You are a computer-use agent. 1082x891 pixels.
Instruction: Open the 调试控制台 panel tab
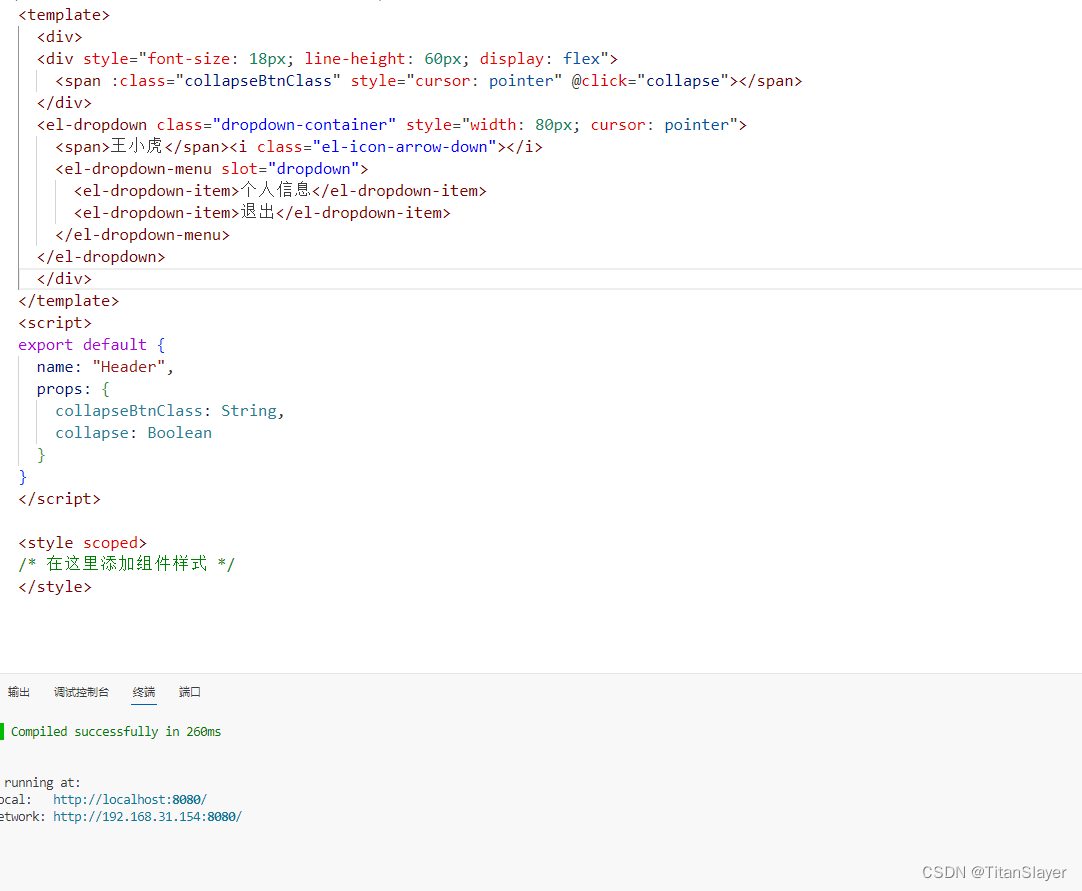(x=81, y=692)
